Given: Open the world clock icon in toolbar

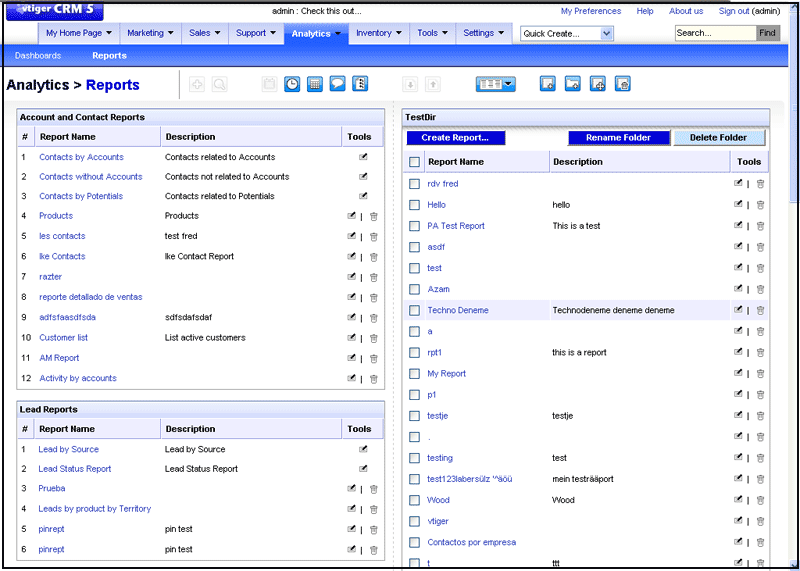Looking at the screenshot, I should 292,84.
